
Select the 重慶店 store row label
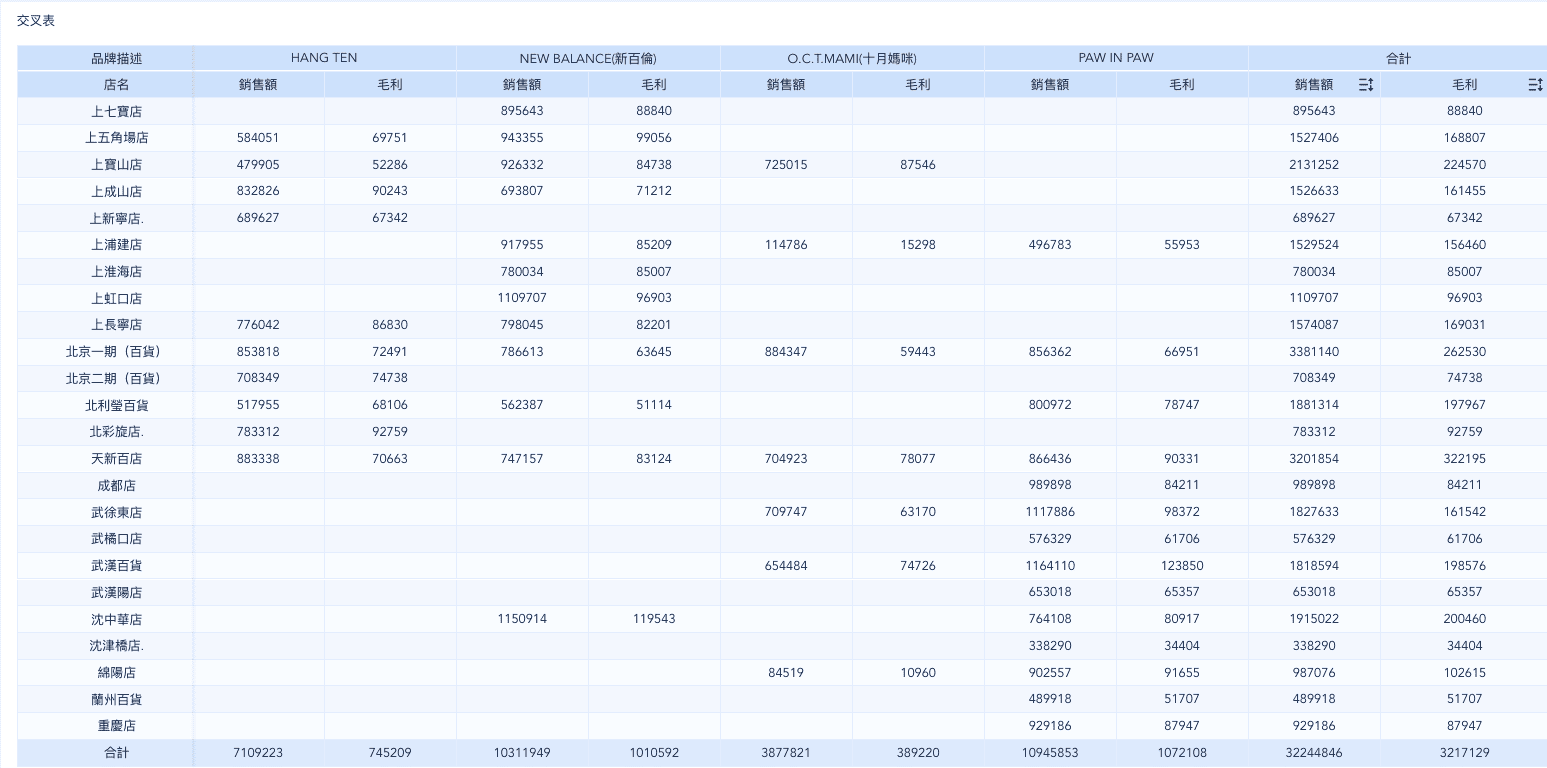(117, 726)
